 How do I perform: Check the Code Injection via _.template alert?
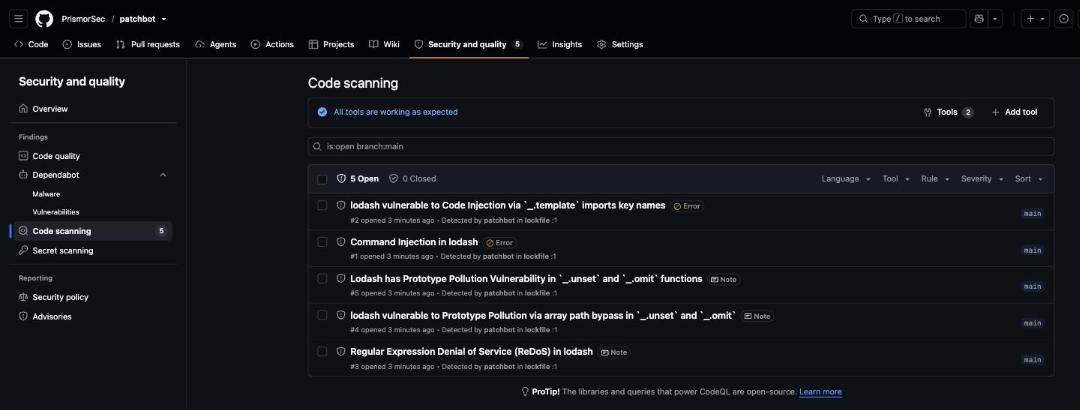[322, 205]
